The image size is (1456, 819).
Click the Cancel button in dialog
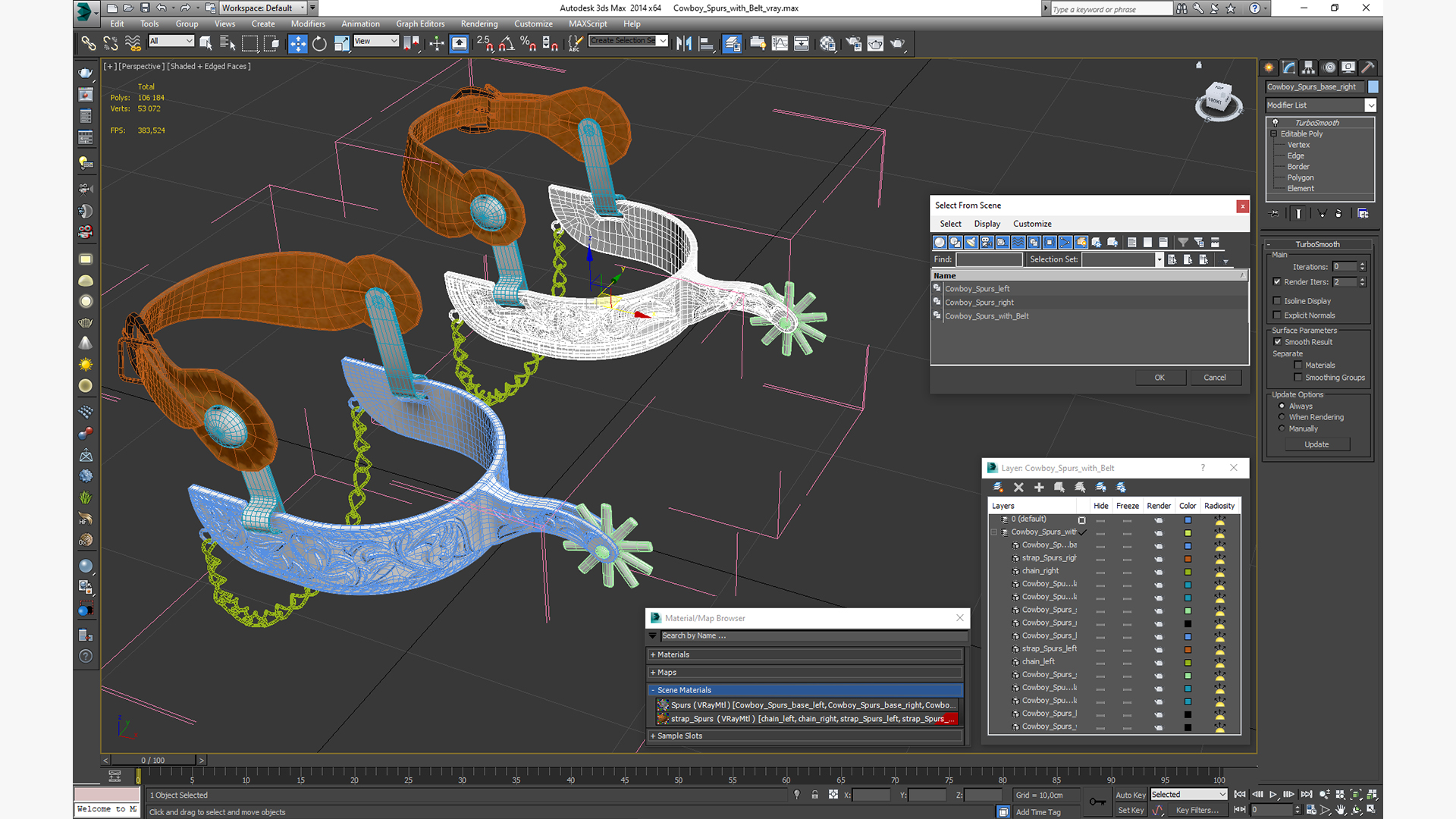pyautogui.click(x=1214, y=378)
